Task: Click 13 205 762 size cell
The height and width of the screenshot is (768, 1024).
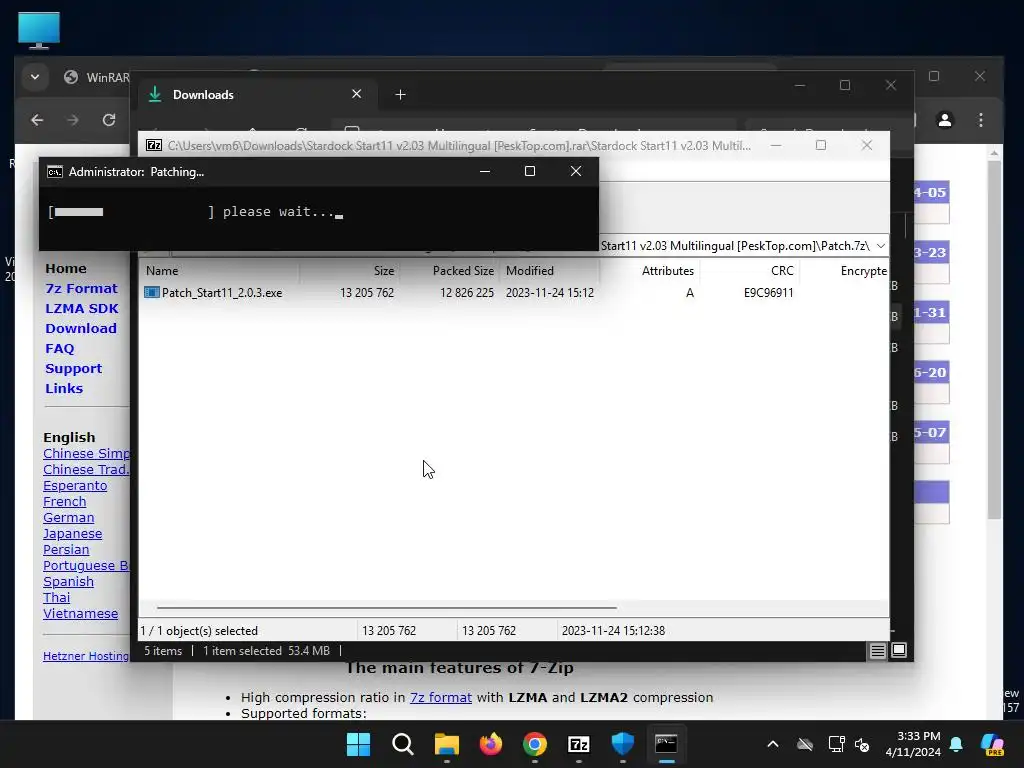Action: [366, 293]
